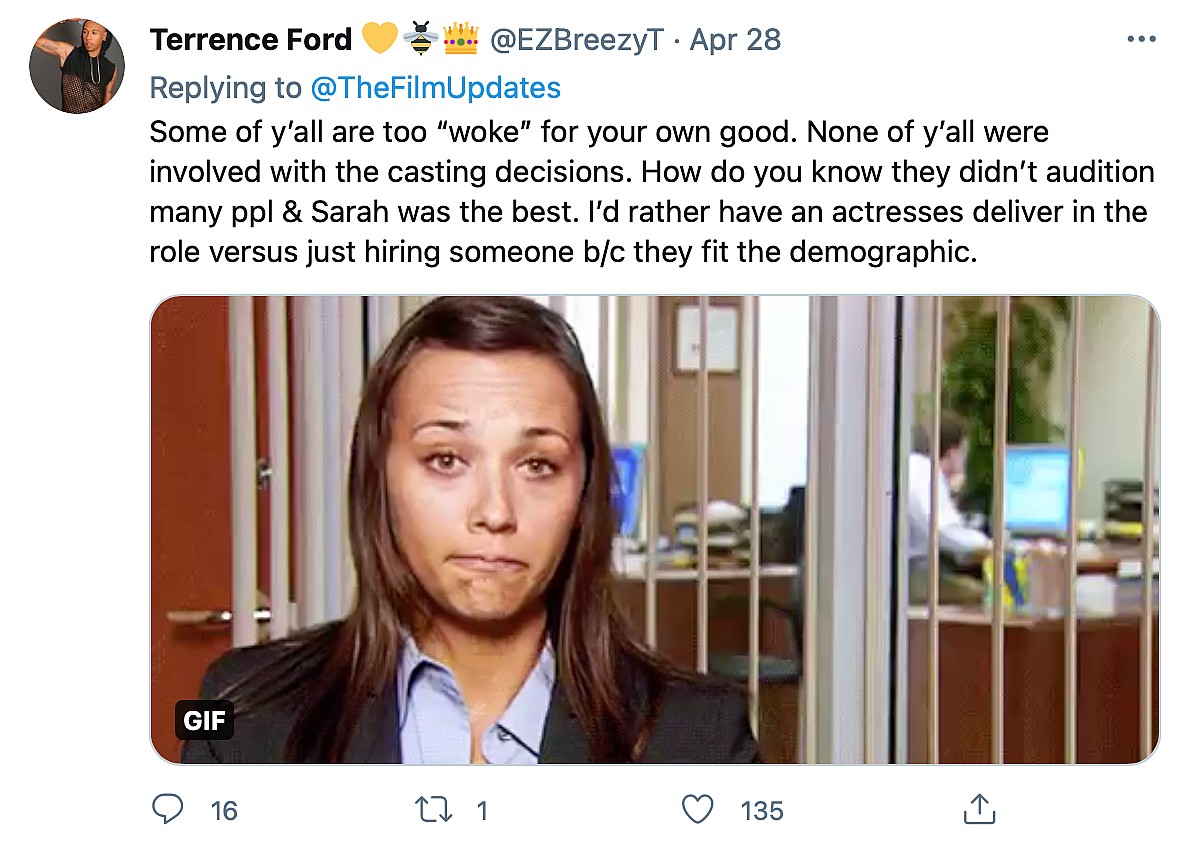Click the 'Replying to' label
This screenshot has height=850, width=1188.
click(x=225, y=88)
